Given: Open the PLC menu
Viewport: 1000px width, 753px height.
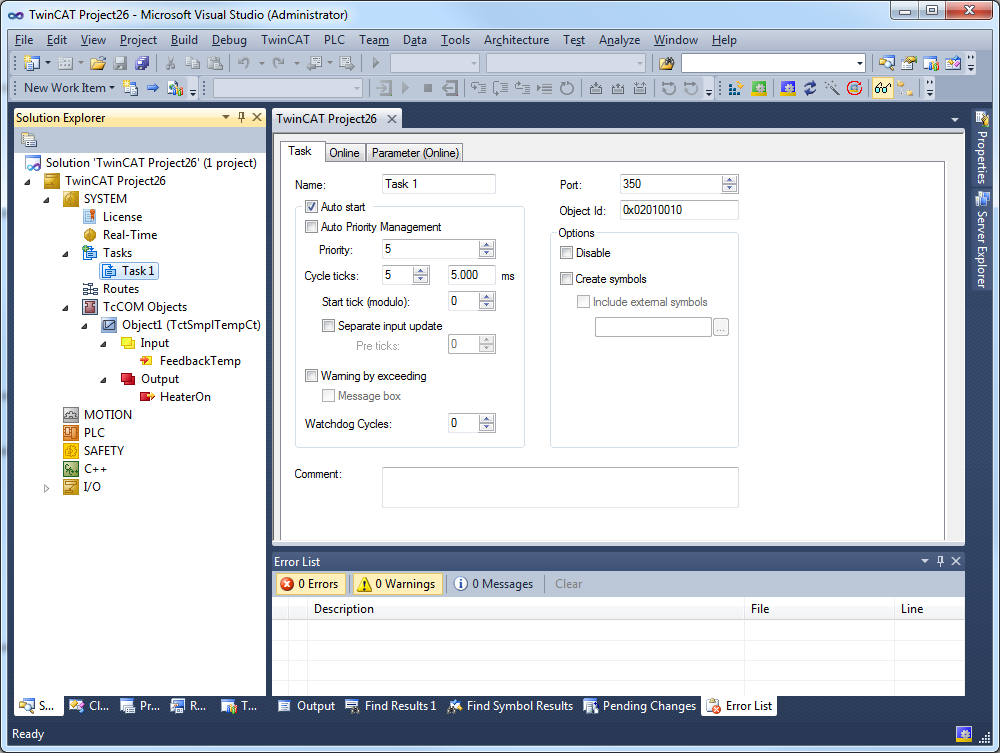Looking at the screenshot, I should coord(334,40).
